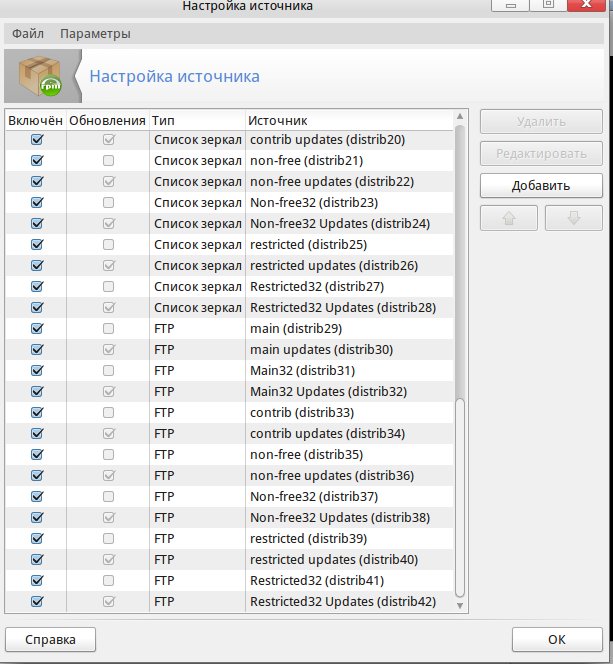Disable Restricted32 Updates (distrib42) source
The width and height of the screenshot is (613, 664).
click(37, 601)
